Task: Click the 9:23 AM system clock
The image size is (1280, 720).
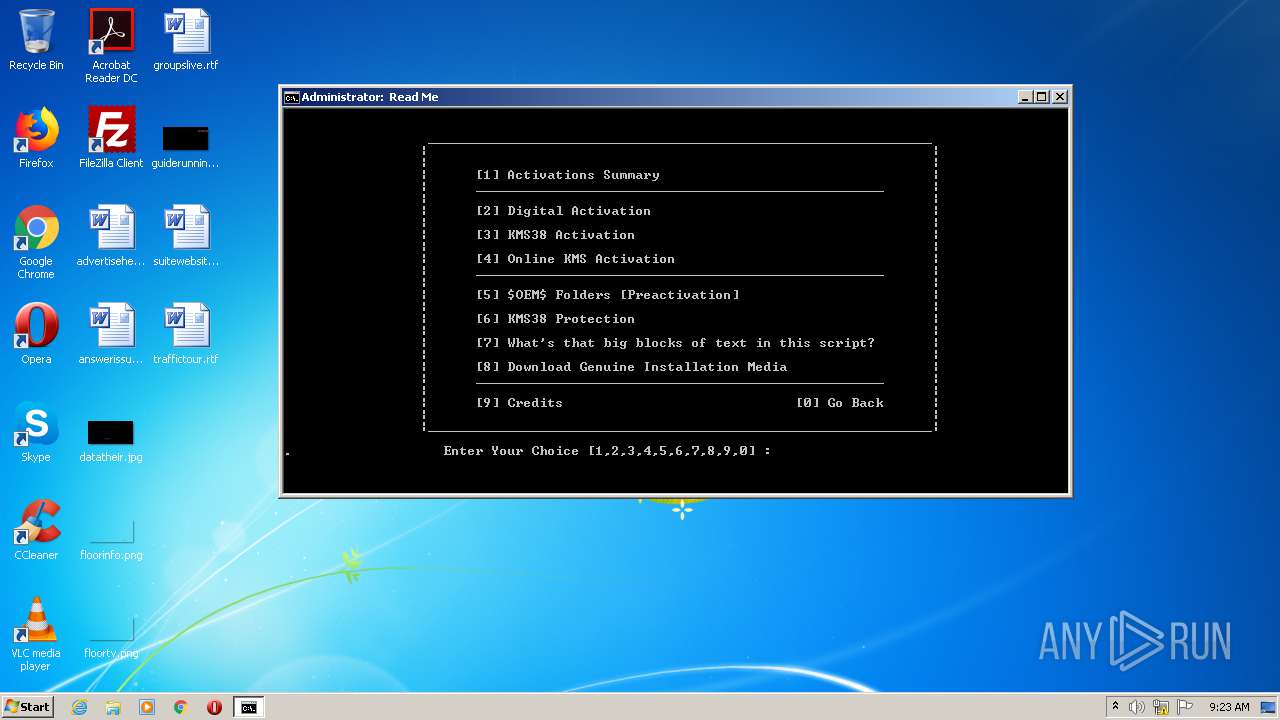Action: click(1229, 707)
